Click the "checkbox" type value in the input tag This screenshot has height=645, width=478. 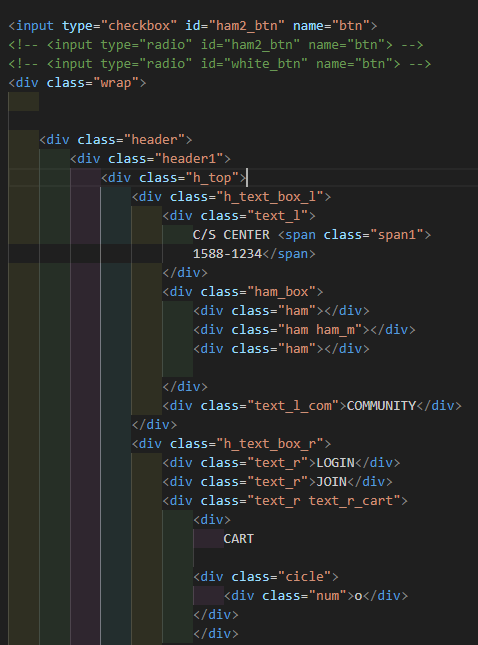click(x=139, y=26)
